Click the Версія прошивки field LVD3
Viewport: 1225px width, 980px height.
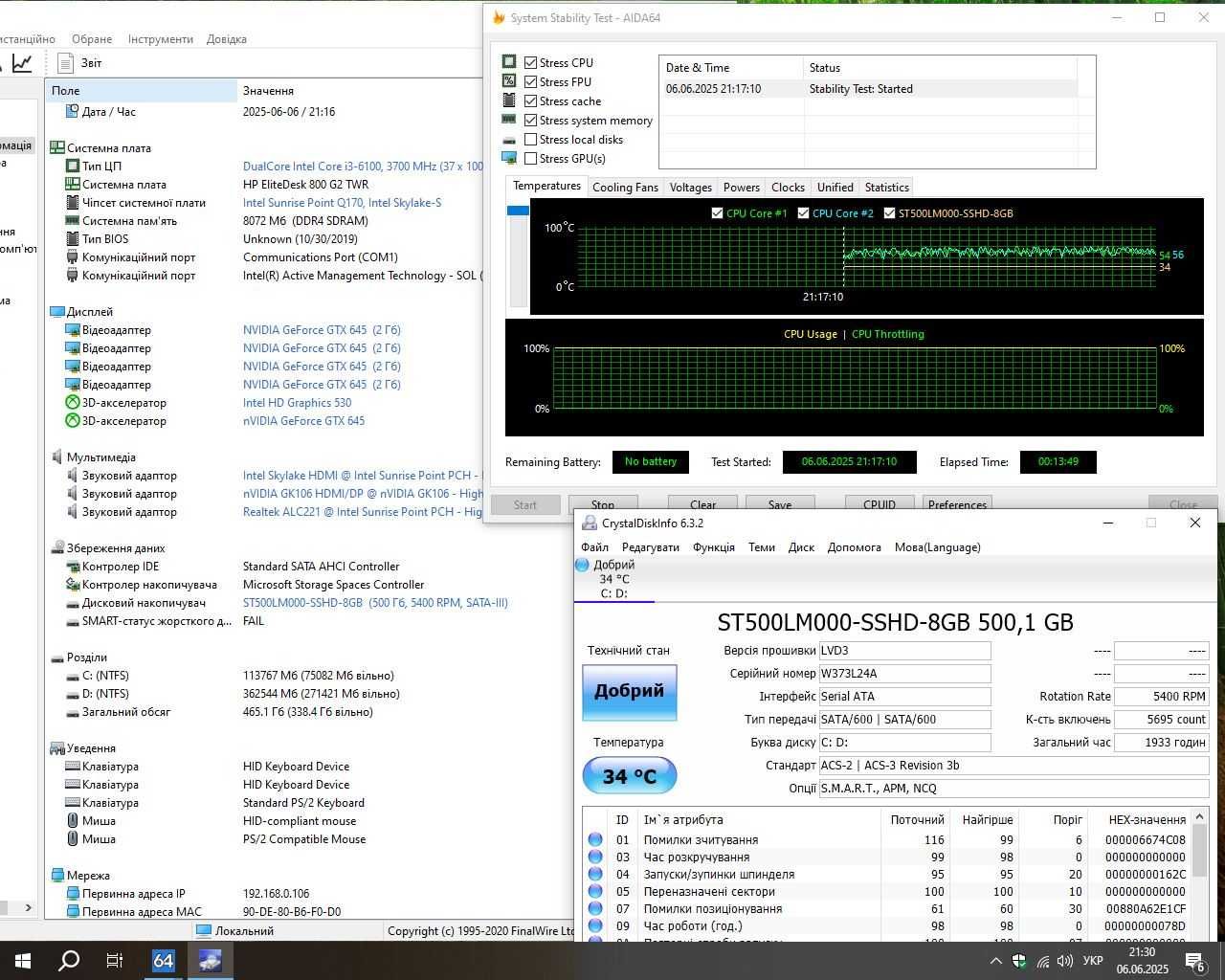click(904, 651)
